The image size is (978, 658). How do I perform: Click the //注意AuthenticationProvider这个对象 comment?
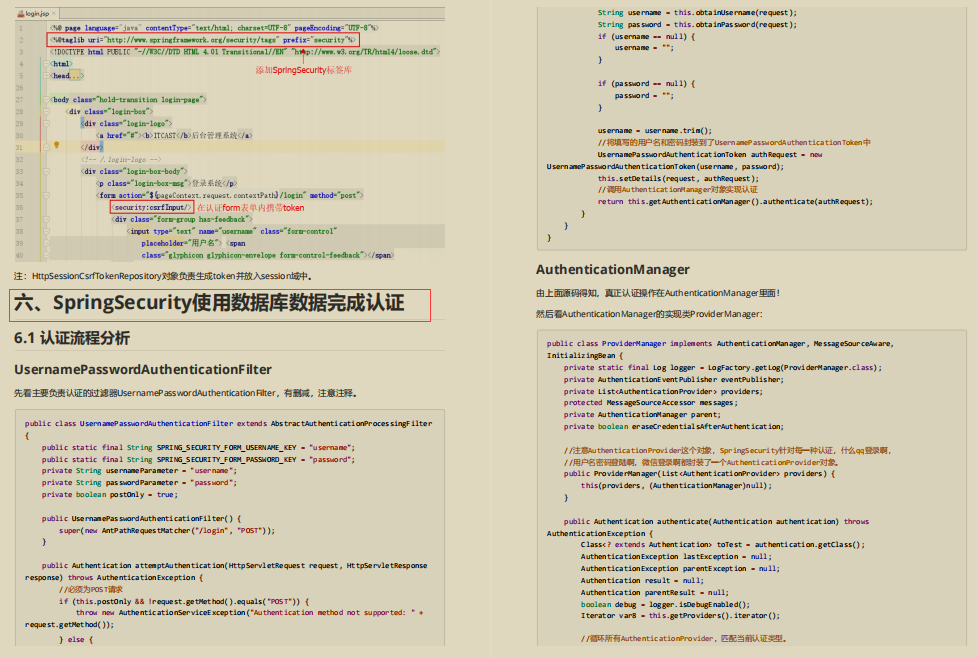point(729,450)
